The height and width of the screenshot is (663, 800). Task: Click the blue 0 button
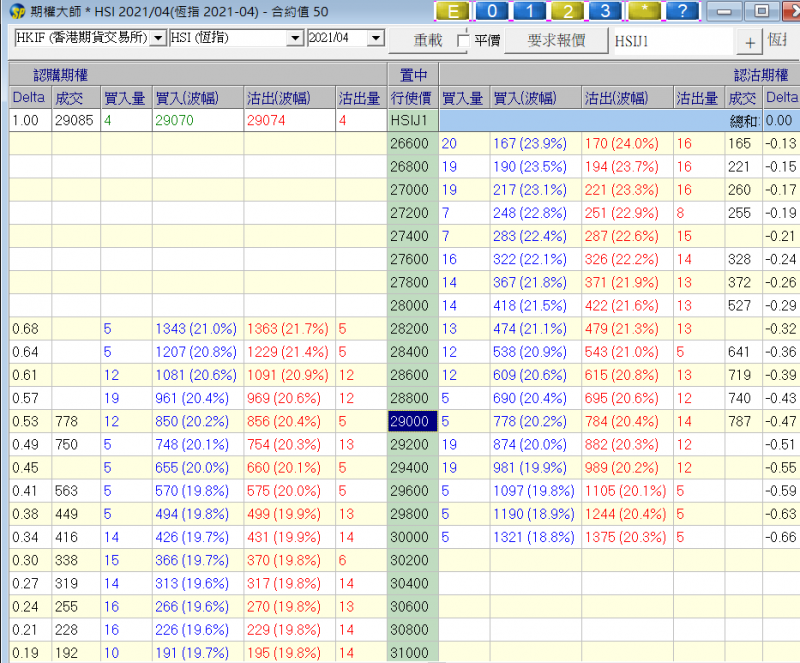pyautogui.click(x=493, y=12)
